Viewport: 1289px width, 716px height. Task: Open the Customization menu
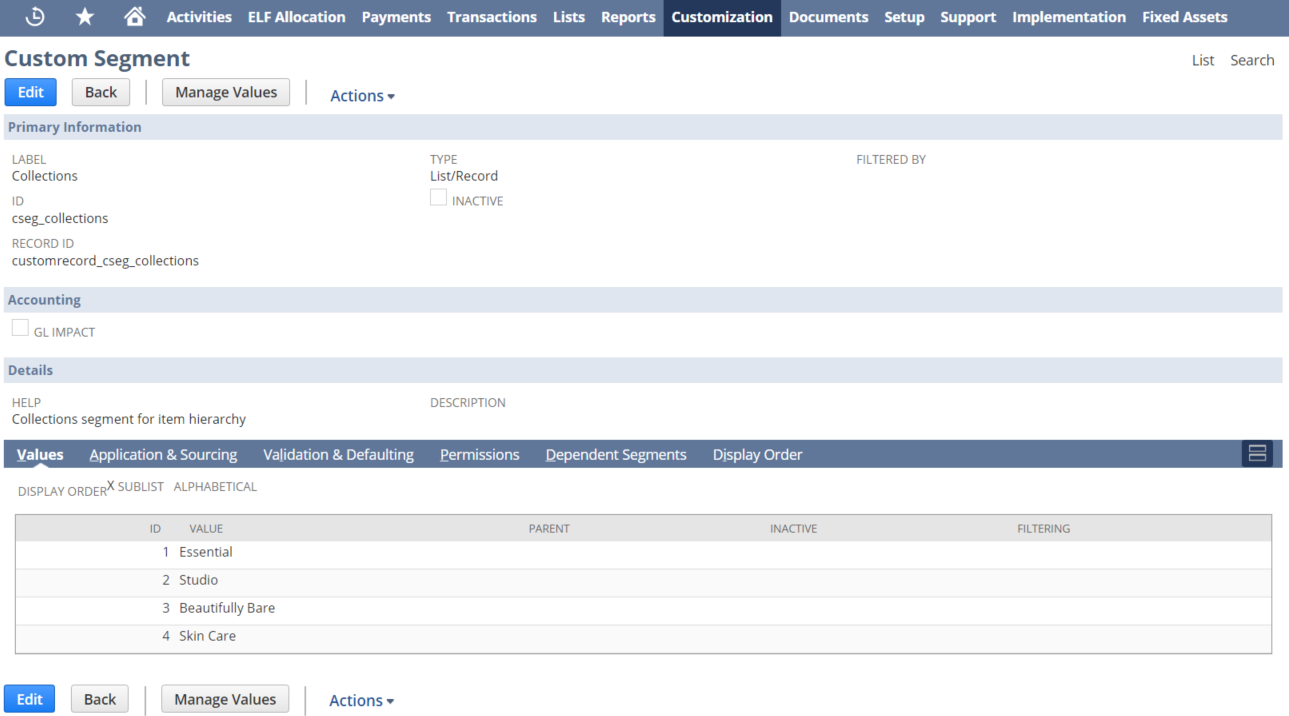click(722, 17)
